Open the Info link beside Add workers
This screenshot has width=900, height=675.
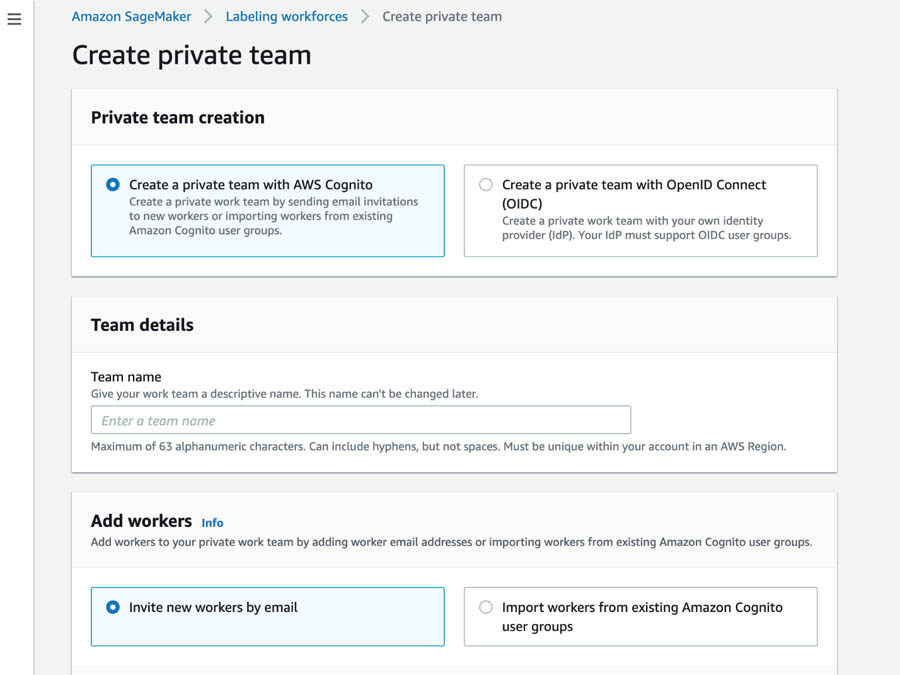(x=212, y=523)
